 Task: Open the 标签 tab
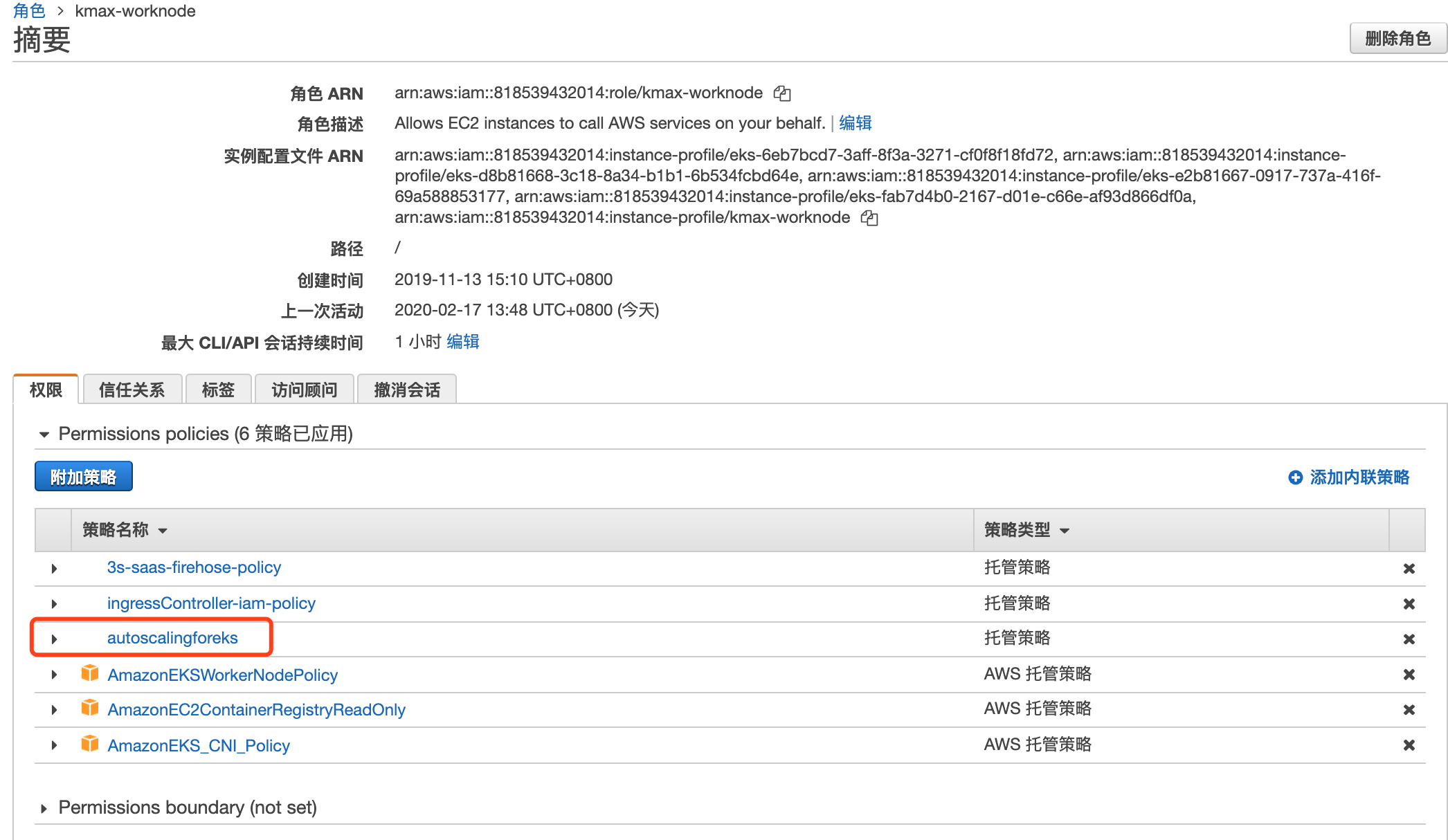tap(218, 390)
